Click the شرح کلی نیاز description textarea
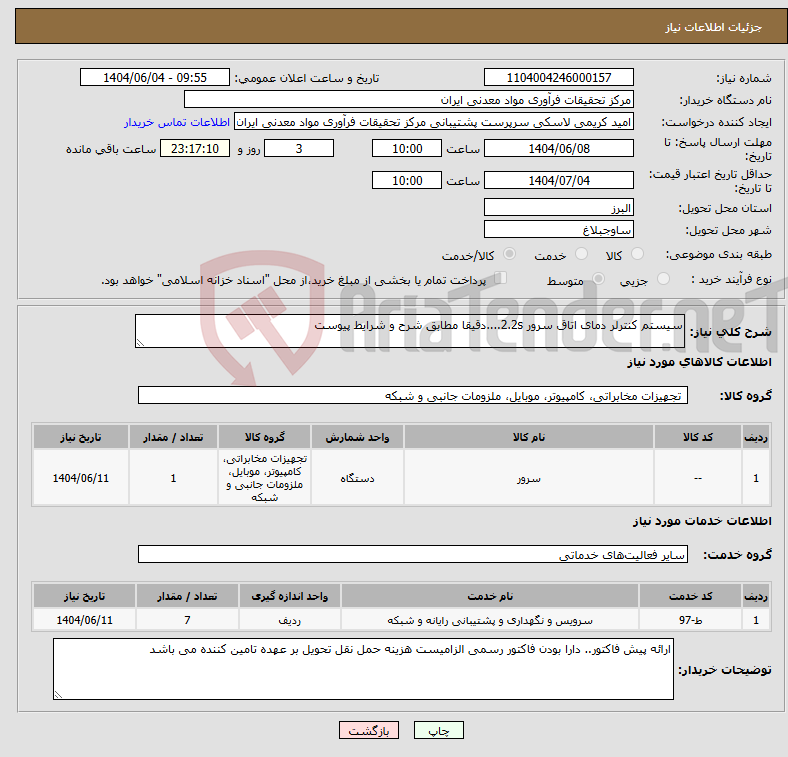 point(410,331)
